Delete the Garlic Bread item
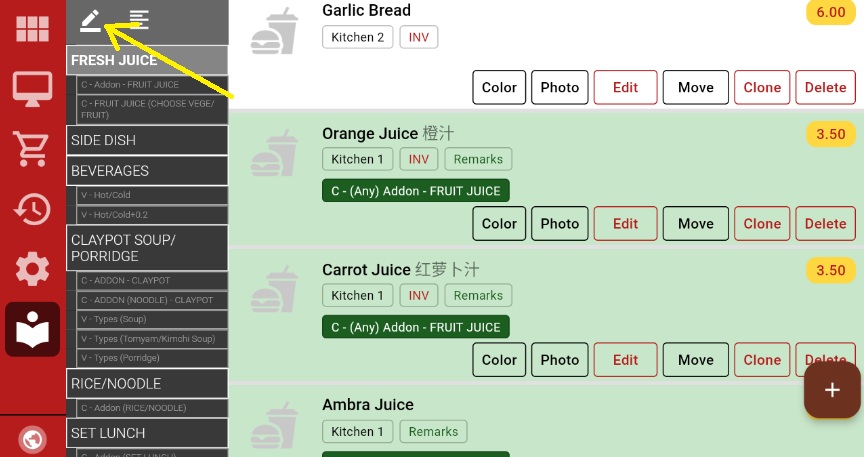 tap(825, 87)
